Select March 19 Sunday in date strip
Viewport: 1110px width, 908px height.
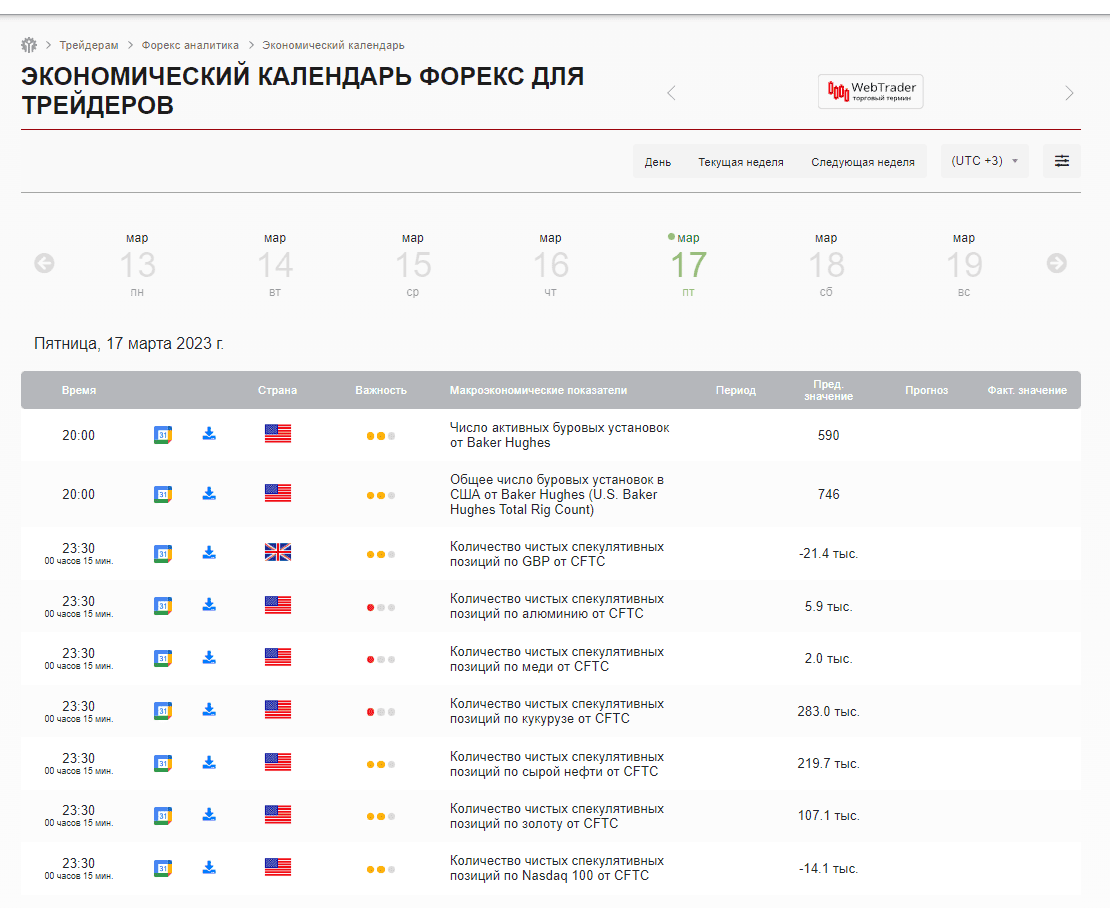[964, 265]
